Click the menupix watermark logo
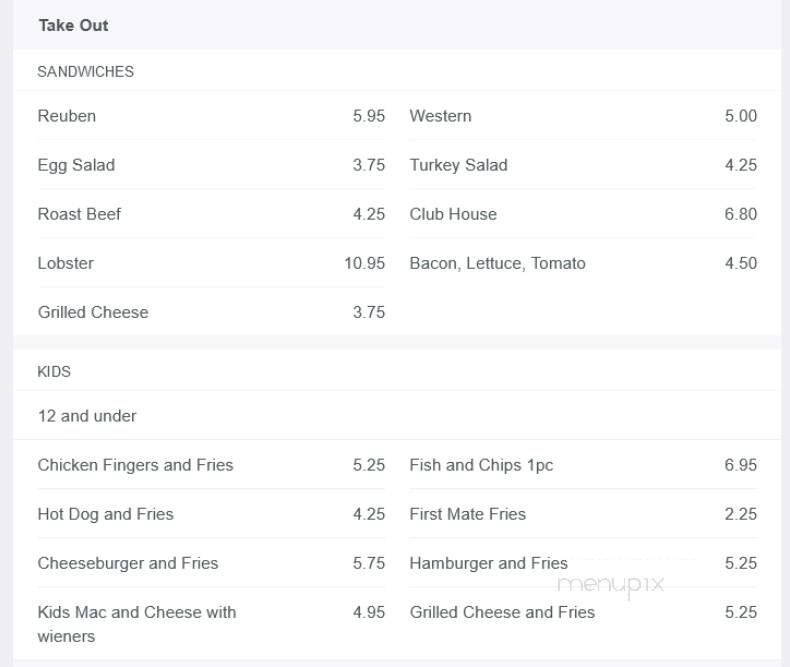 (x=611, y=585)
